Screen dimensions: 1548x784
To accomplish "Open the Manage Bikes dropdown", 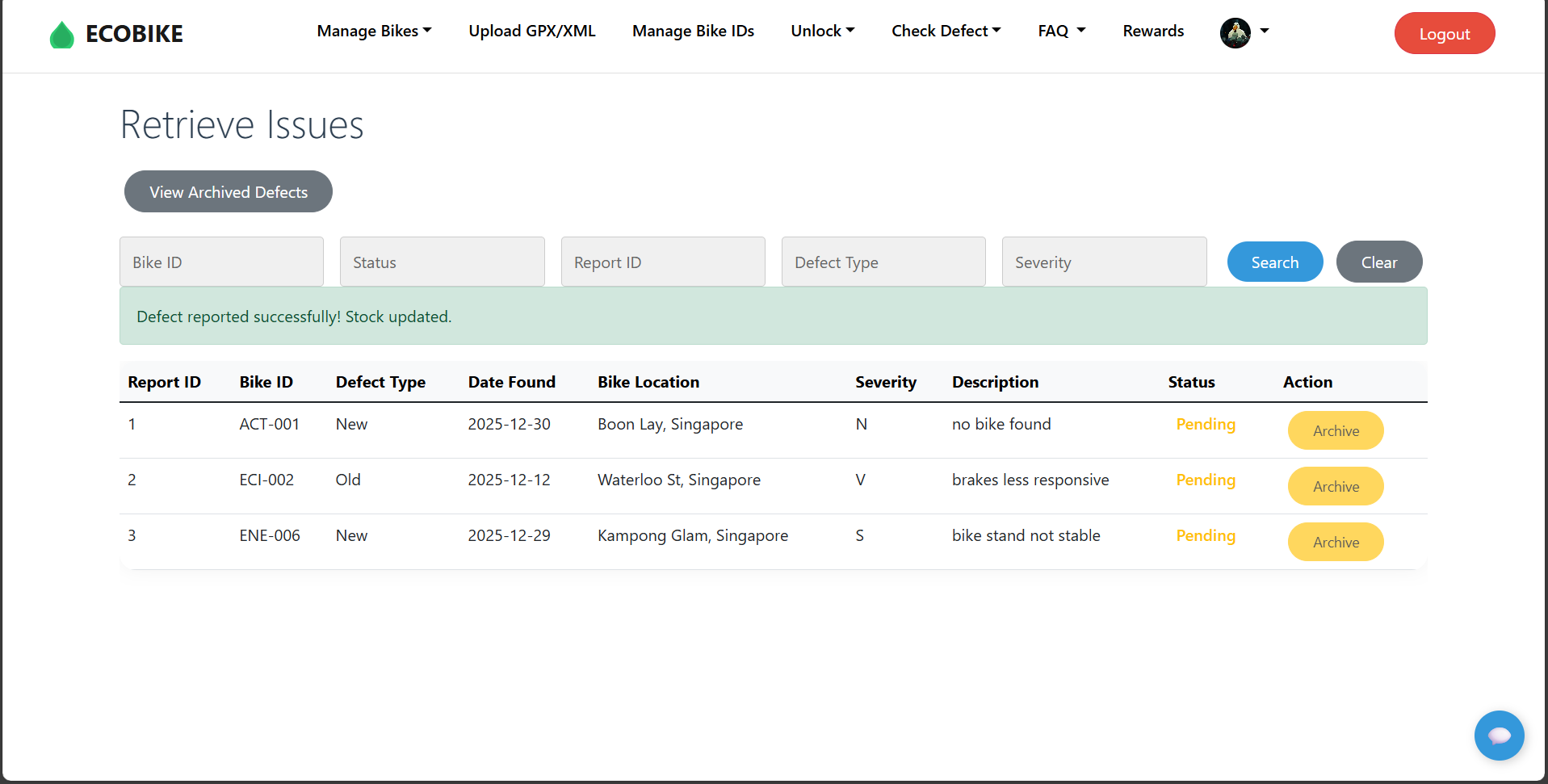I will [374, 31].
